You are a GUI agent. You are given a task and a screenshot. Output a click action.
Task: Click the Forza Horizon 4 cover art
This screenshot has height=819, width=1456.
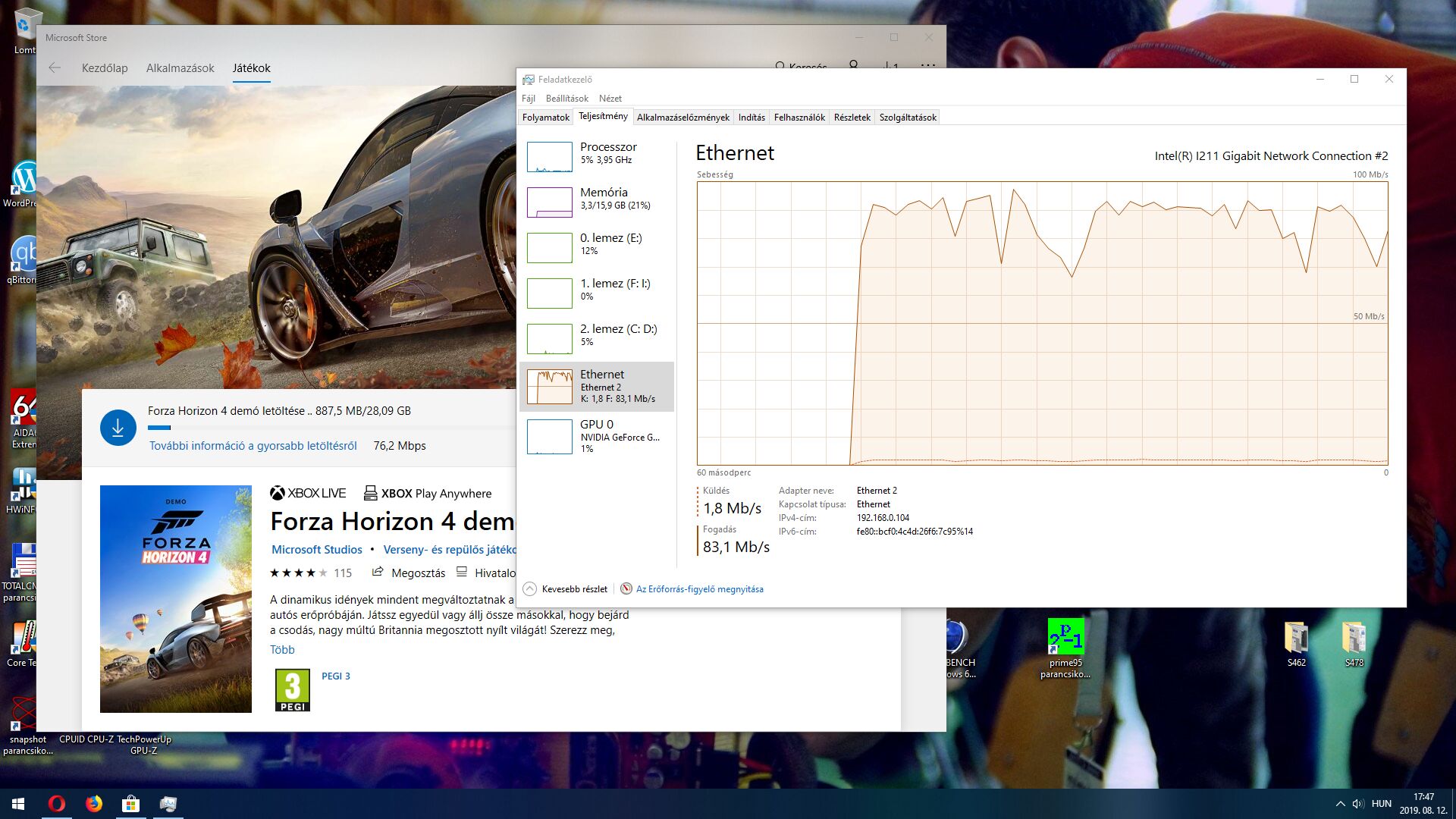pos(176,599)
